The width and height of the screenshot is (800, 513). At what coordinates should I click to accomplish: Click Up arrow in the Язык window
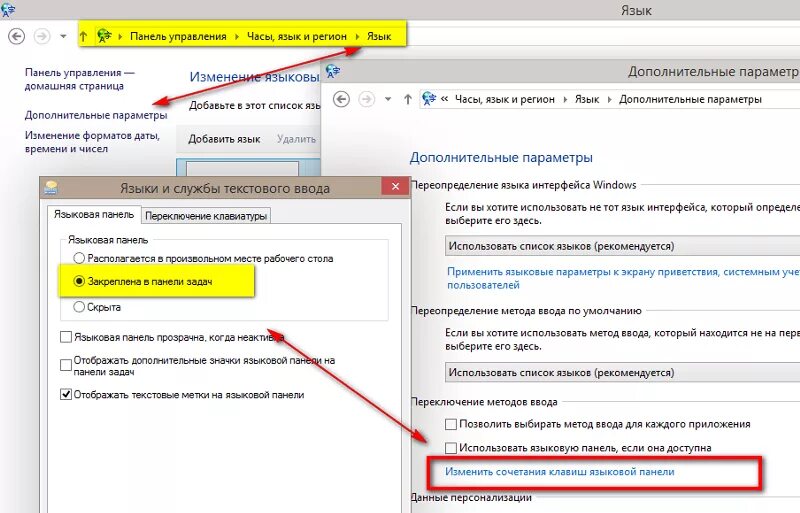[x=83, y=36]
